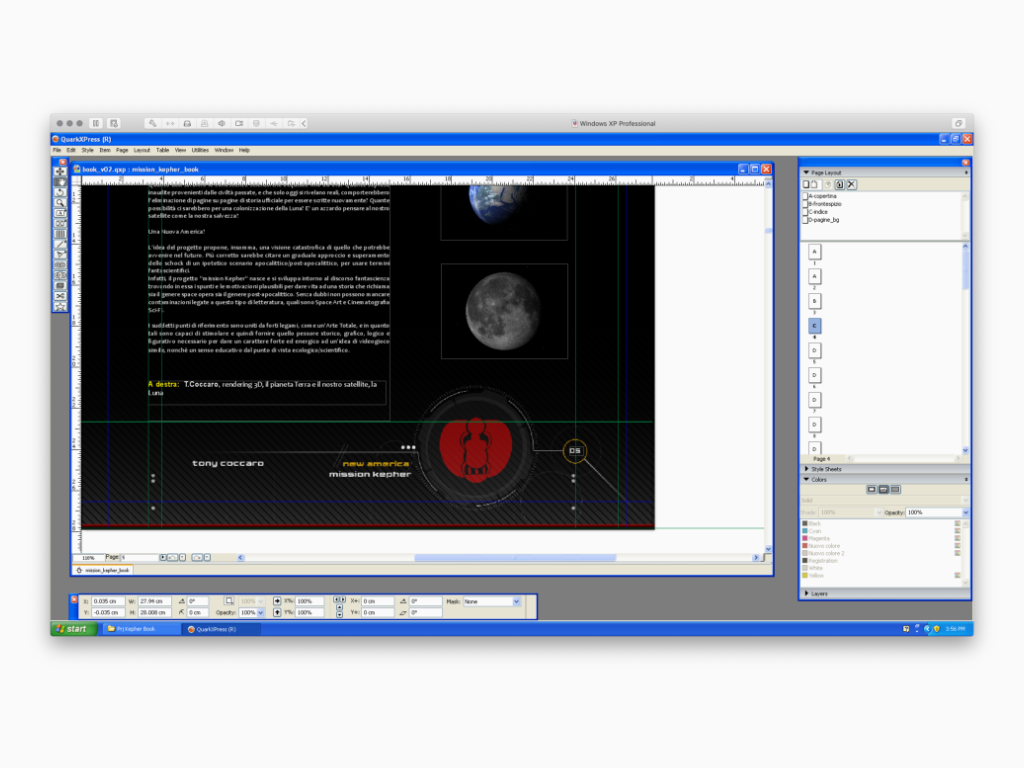
Task: Select the Rotation tool
Action: point(60,192)
